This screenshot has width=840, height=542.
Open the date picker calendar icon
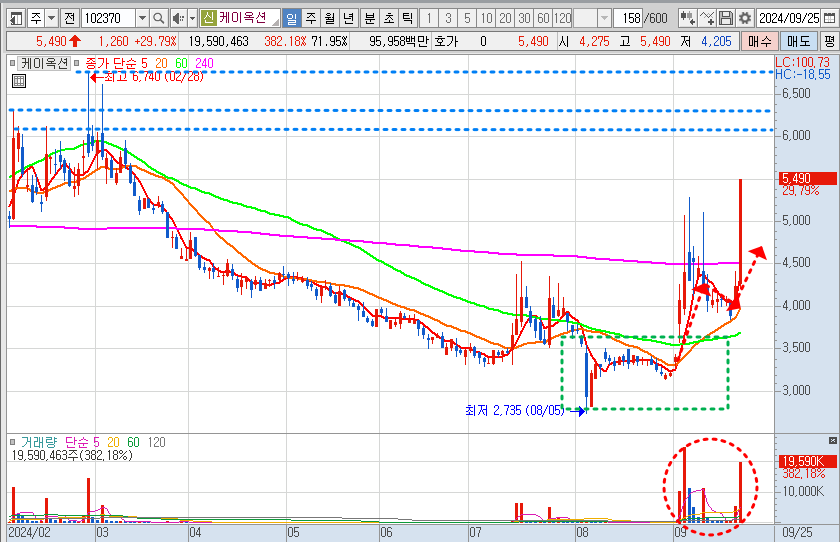[829, 19]
